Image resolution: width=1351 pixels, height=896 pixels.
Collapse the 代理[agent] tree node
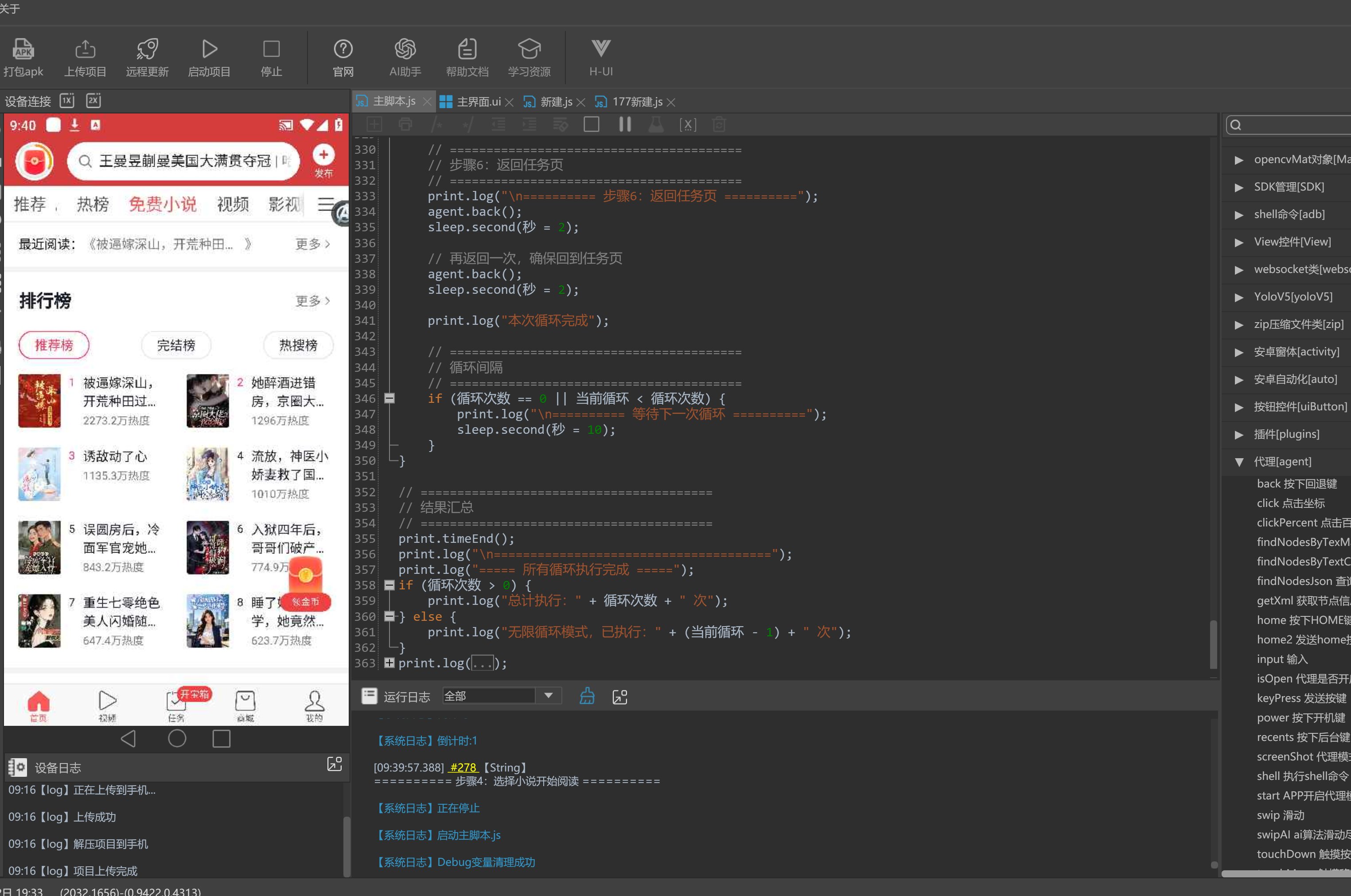(1239, 462)
